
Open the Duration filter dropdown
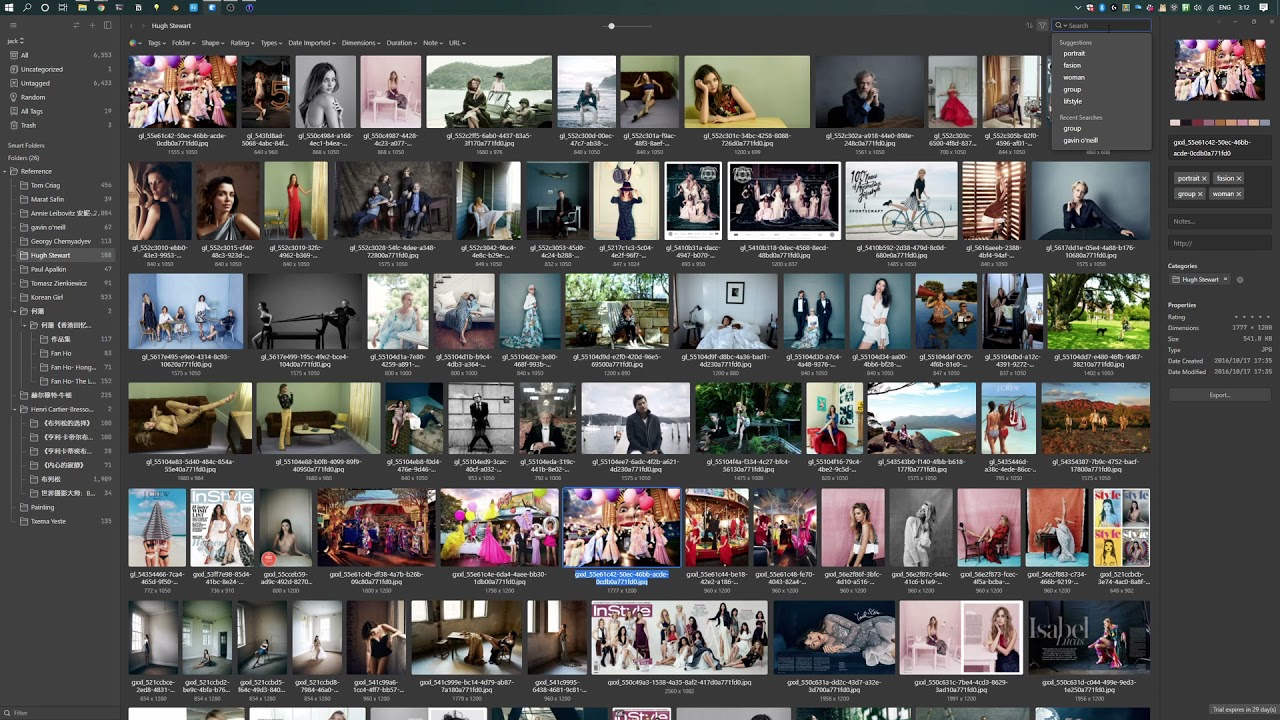coord(402,43)
